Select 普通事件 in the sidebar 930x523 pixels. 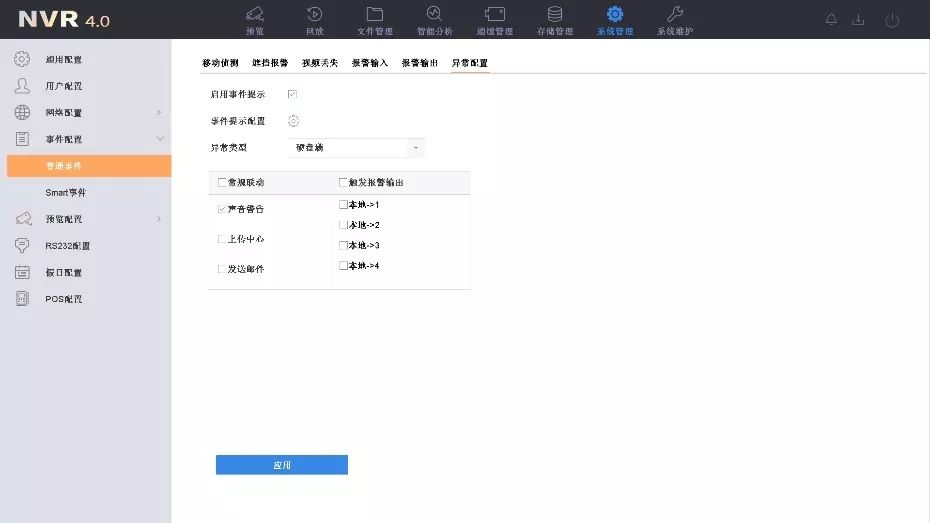[x=89, y=166]
